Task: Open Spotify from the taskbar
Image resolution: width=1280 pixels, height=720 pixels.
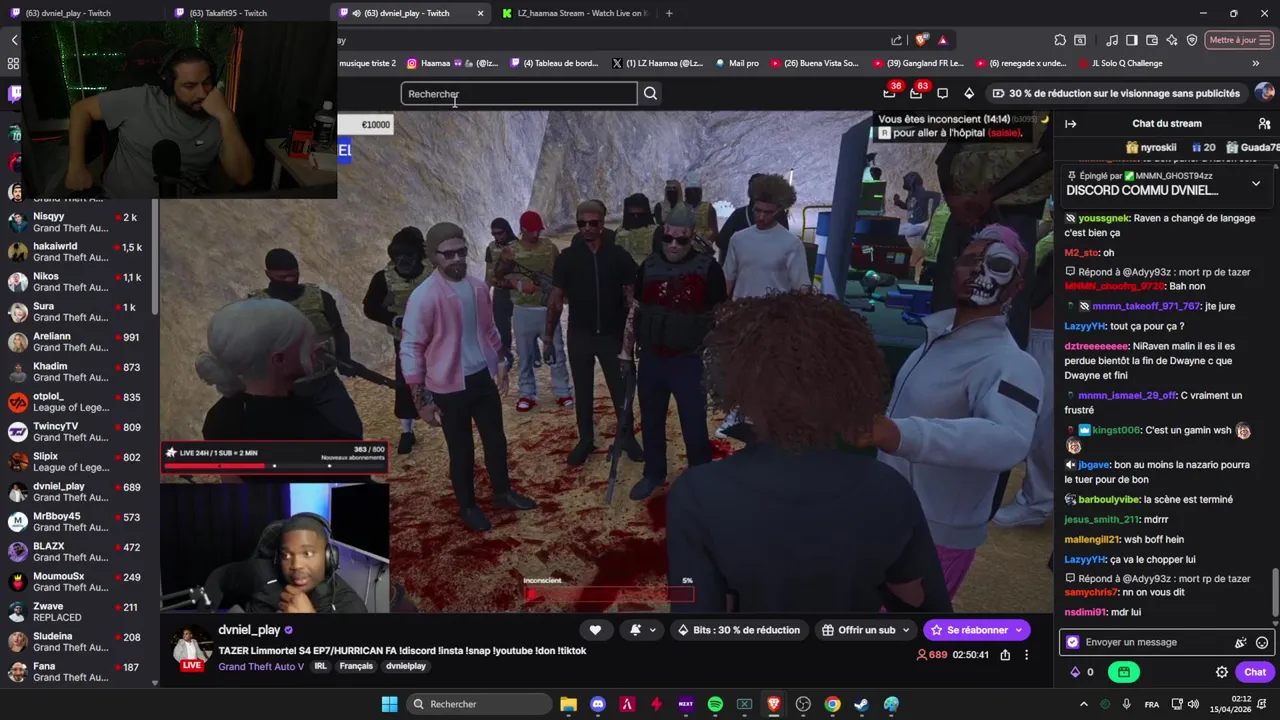Action: click(715, 704)
